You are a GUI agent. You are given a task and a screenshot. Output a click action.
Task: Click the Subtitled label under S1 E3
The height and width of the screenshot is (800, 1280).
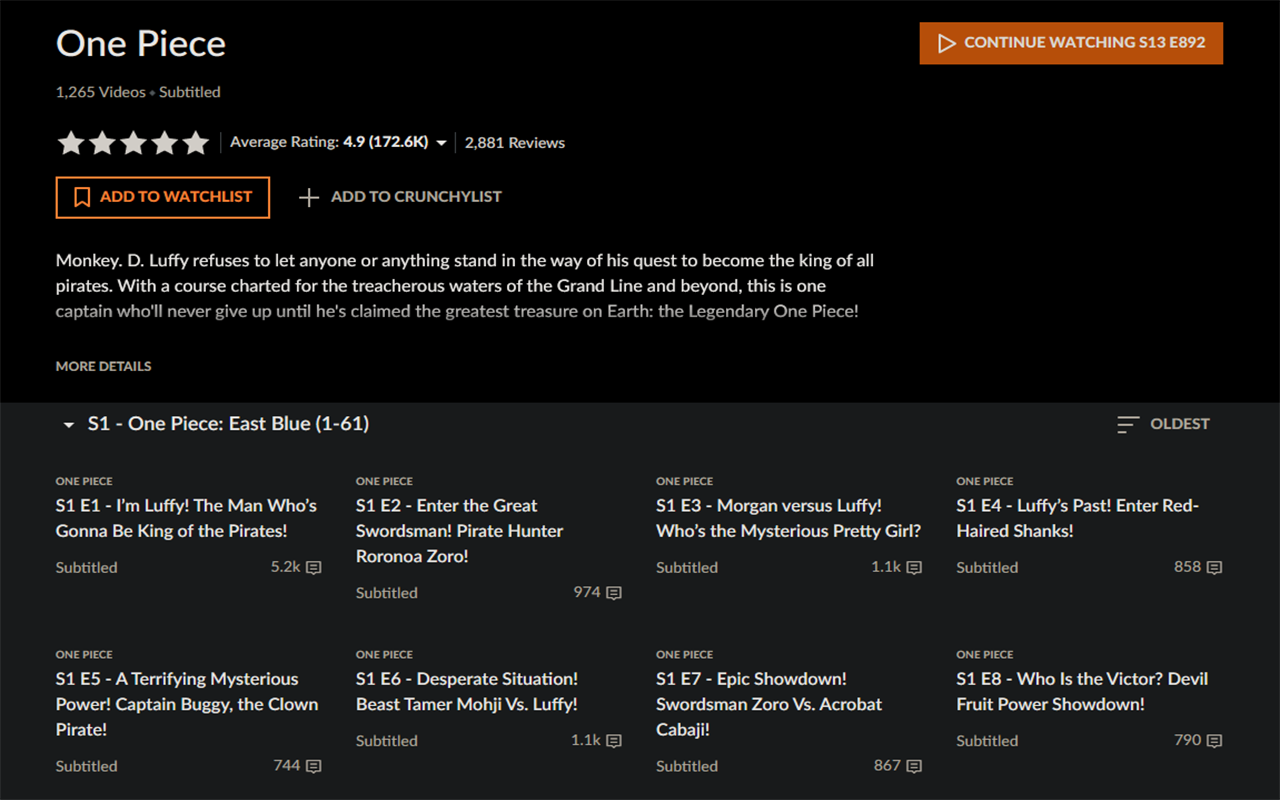pyautogui.click(x=687, y=567)
